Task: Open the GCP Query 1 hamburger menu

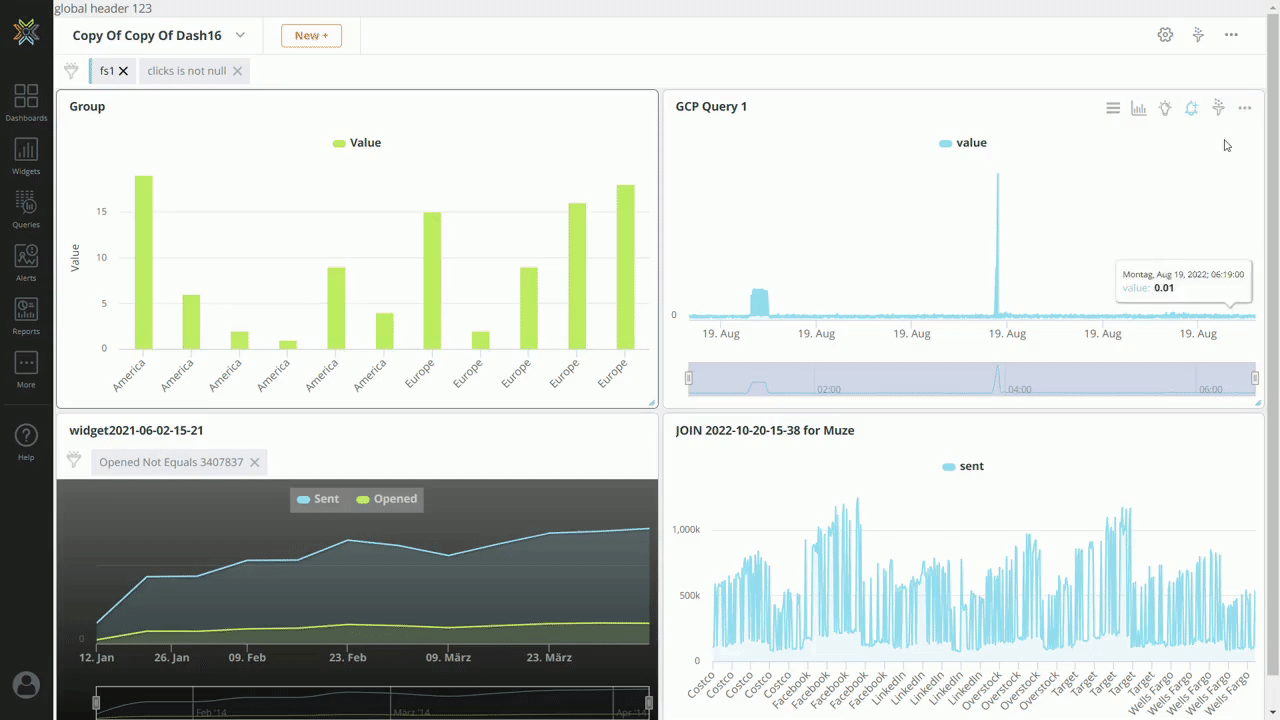Action: tap(1113, 108)
